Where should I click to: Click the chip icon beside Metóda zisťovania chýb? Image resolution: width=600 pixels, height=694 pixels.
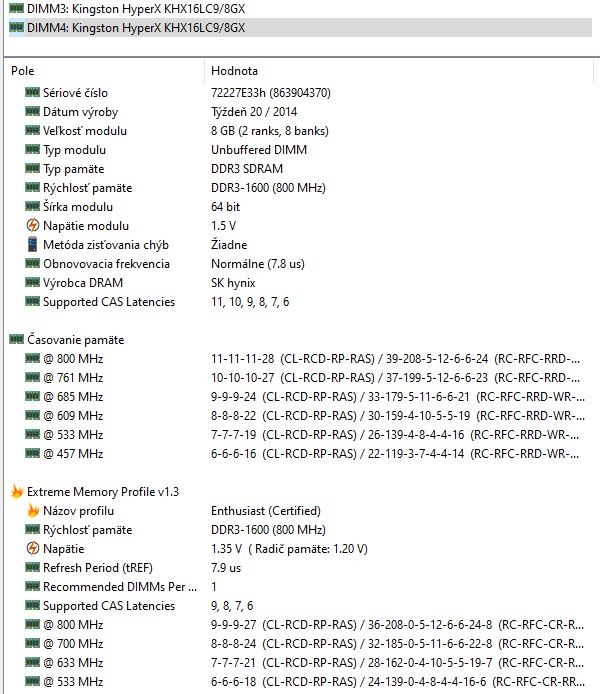click(32, 244)
